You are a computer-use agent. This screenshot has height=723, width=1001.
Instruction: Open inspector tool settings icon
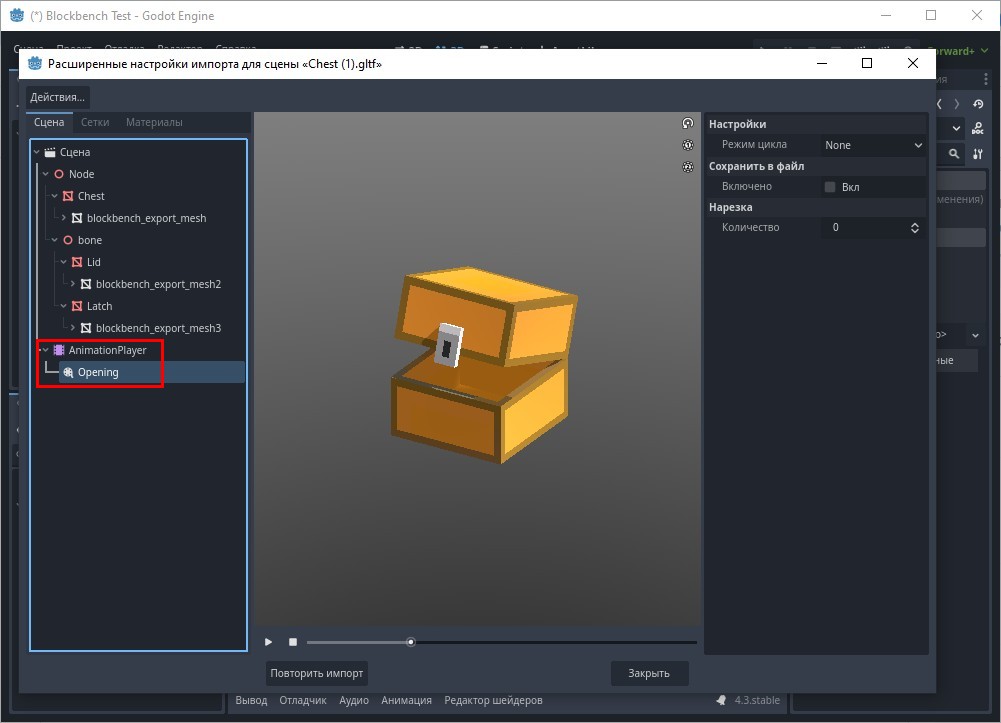point(977,154)
